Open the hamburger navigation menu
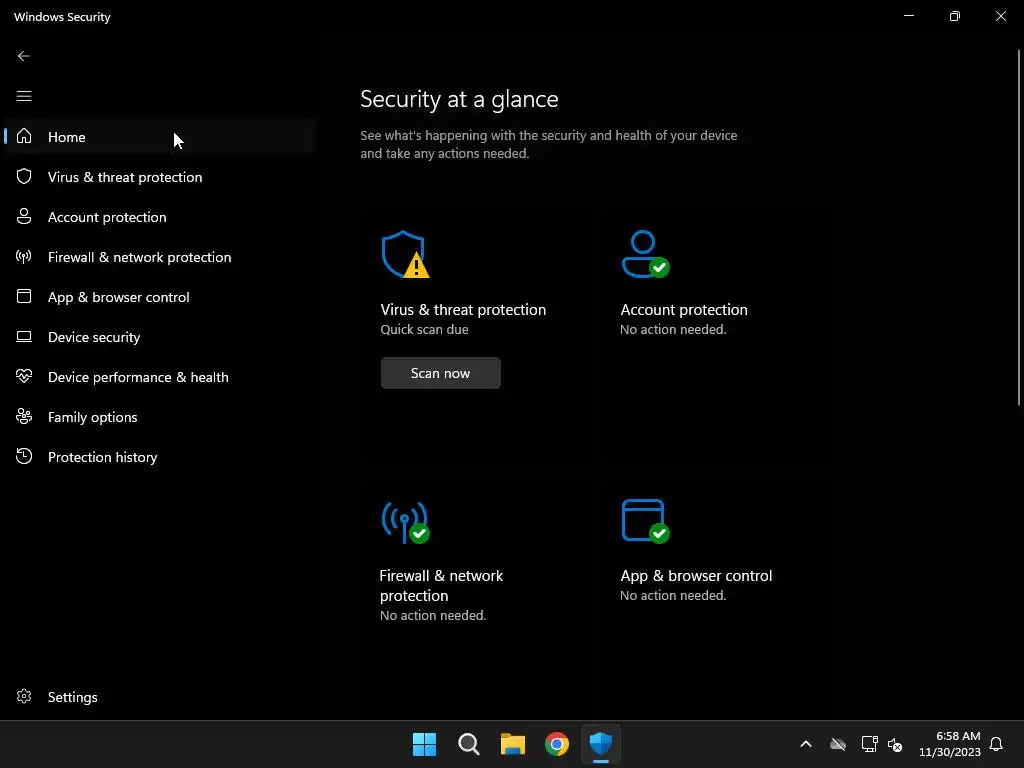The height and width of the screenshot is (768, 1024). pyautogui.click(x=24, y=97)
